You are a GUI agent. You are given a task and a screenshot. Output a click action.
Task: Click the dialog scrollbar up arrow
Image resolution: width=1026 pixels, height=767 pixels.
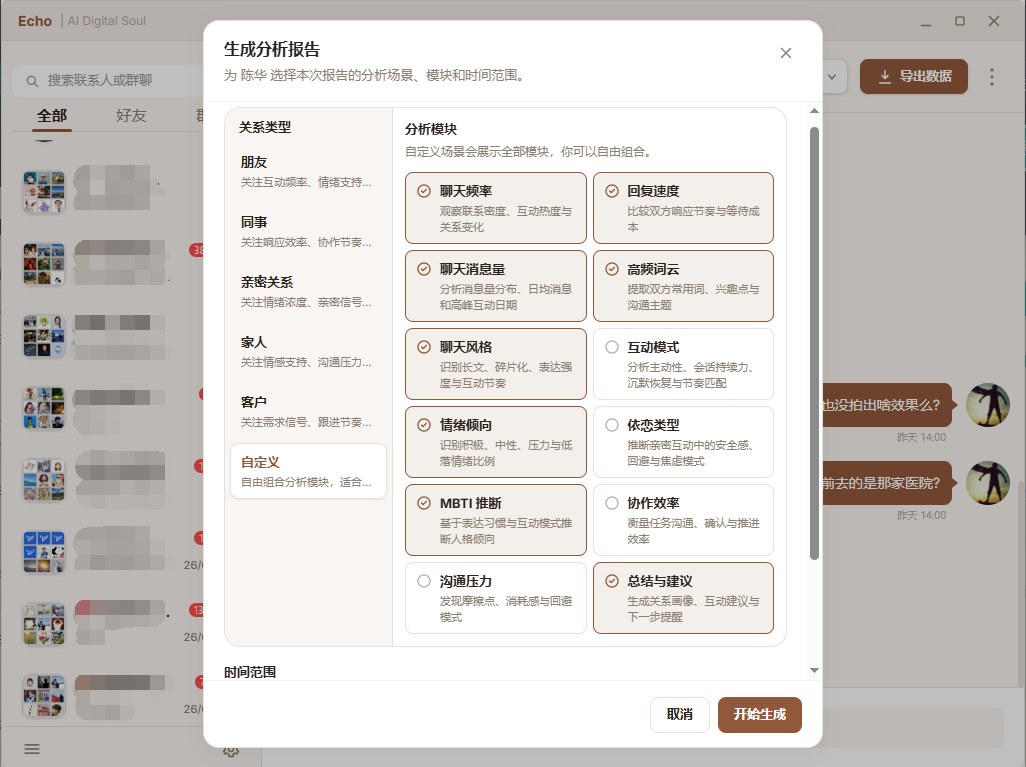click(814, 111)
